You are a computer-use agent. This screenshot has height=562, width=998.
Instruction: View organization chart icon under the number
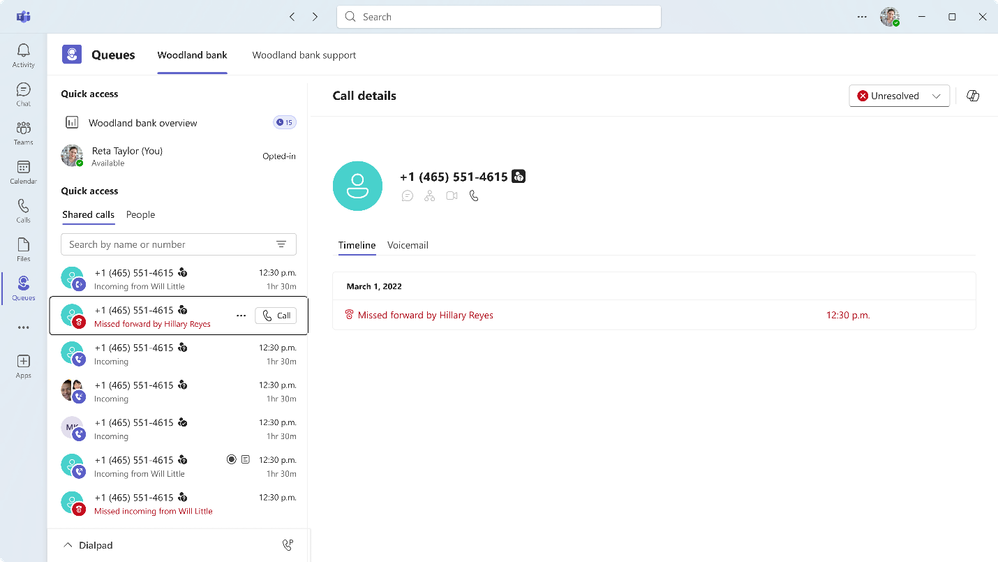pyautogui.click(x=430, y=196)
